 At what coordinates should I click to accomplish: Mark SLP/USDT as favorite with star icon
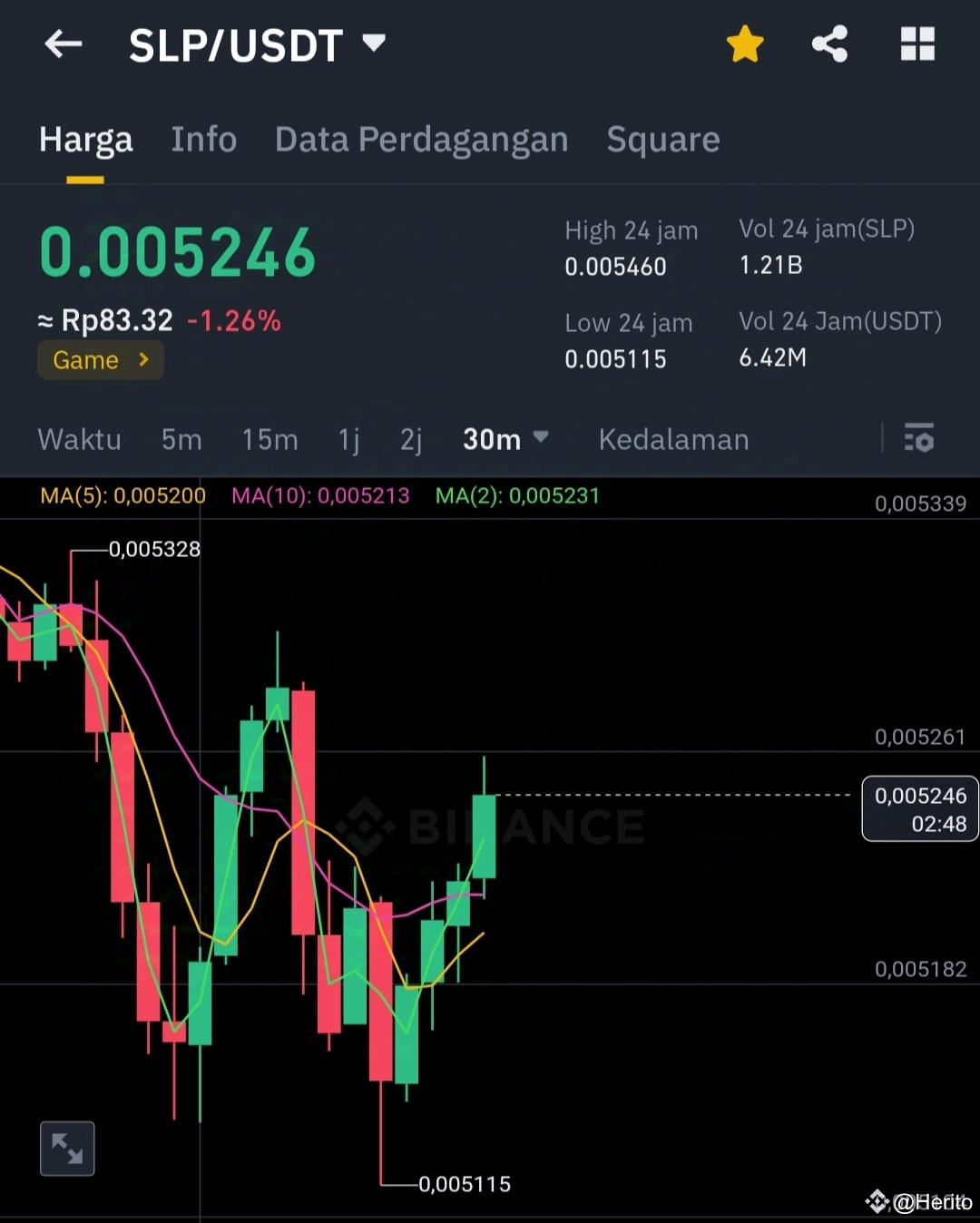(744, 42)
